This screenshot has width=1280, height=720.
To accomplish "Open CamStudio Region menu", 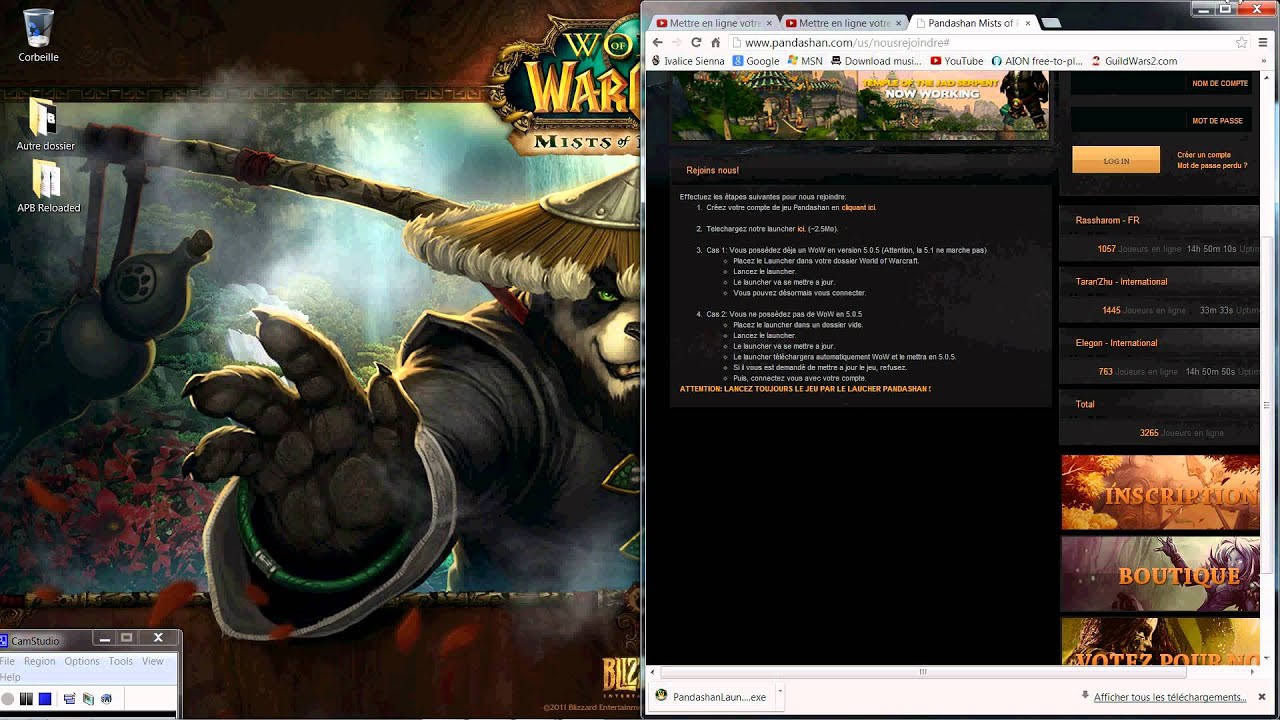I will tap(39, 661).
